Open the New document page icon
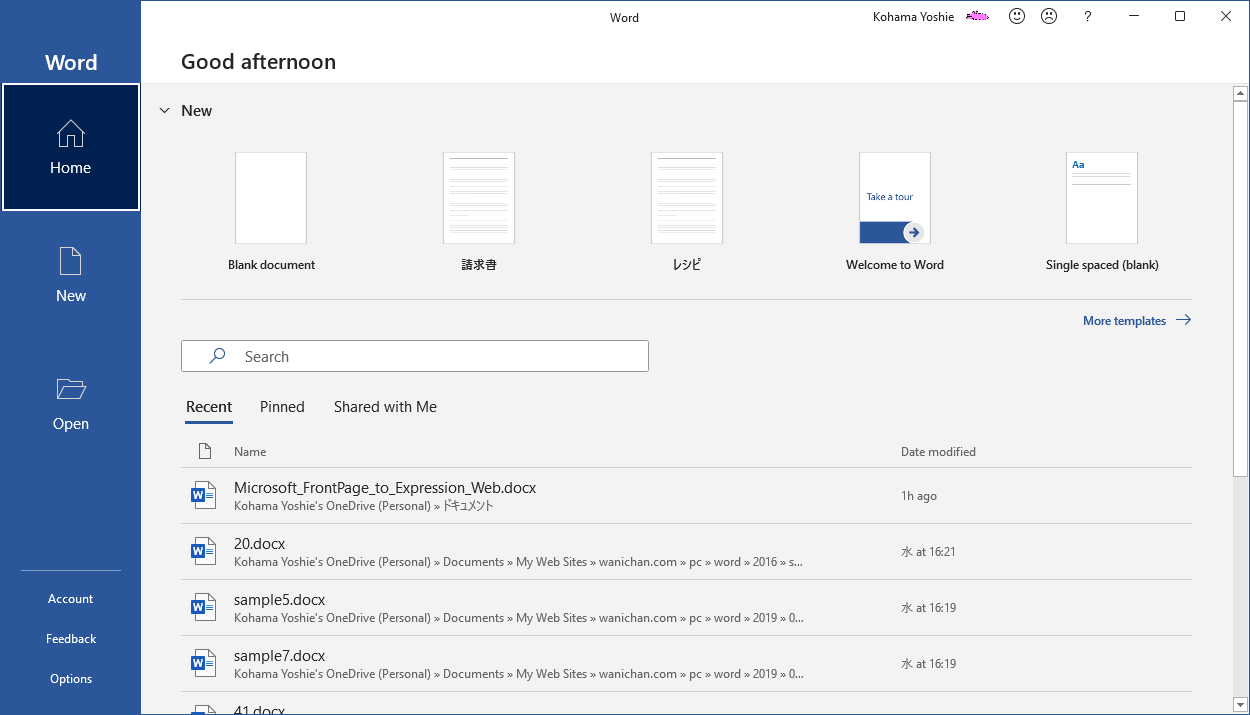The height and width of the screenshot is (715, 1250). [70, 262]
